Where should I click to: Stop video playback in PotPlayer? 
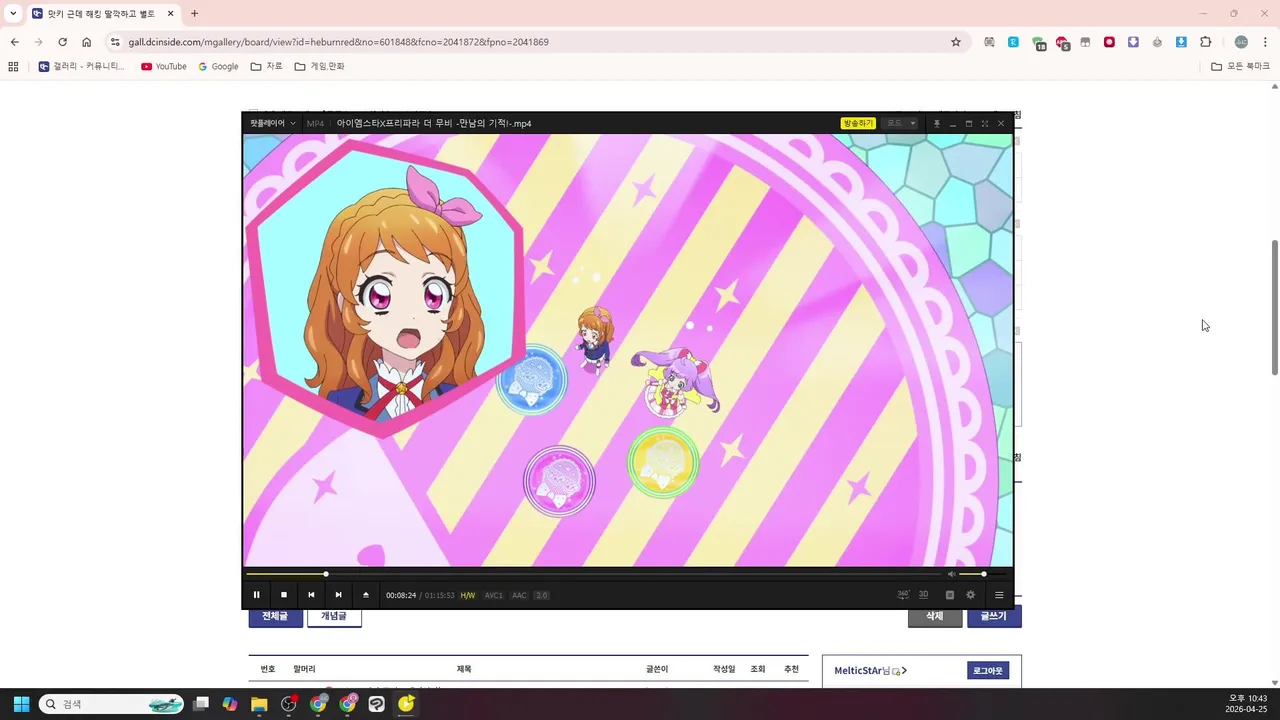coord(284,595)
